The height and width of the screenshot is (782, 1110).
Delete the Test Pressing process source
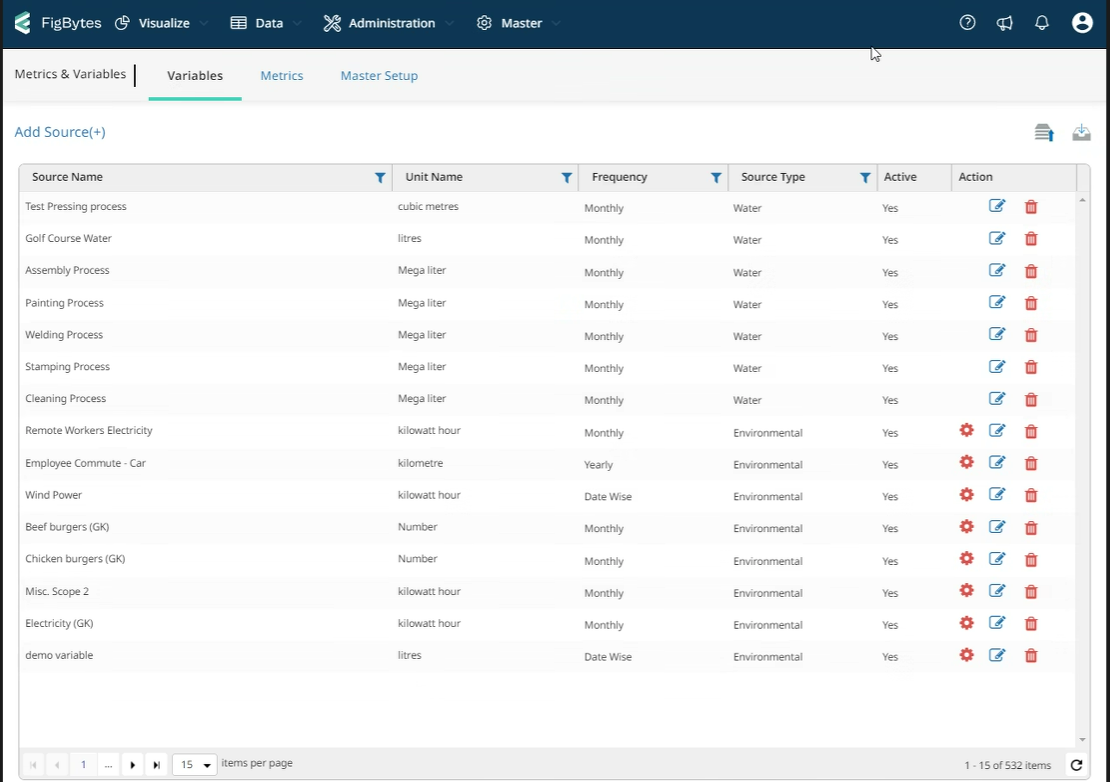(x=1031, y=206)
